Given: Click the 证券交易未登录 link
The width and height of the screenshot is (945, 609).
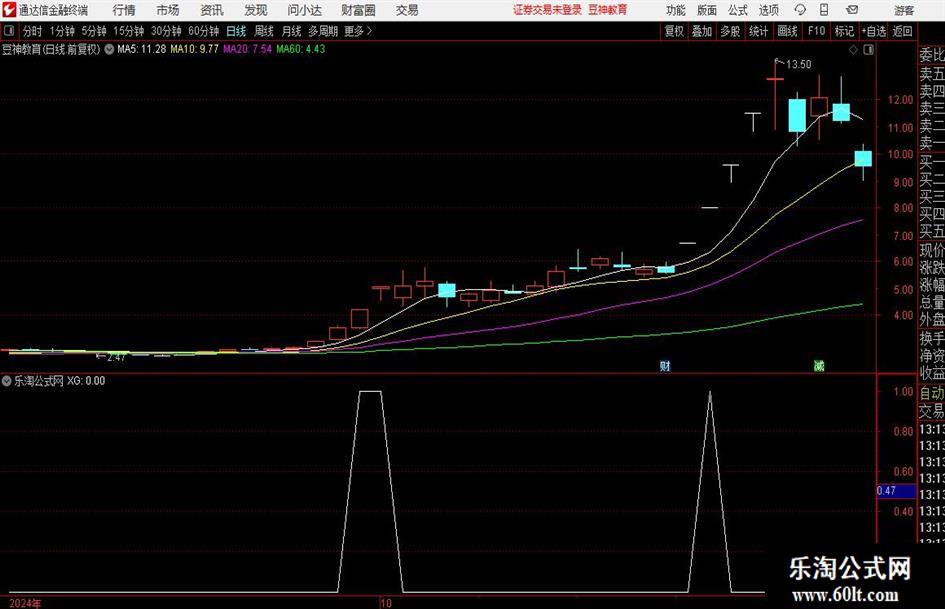Looking at the screenshot, I should tap(547, 10).
